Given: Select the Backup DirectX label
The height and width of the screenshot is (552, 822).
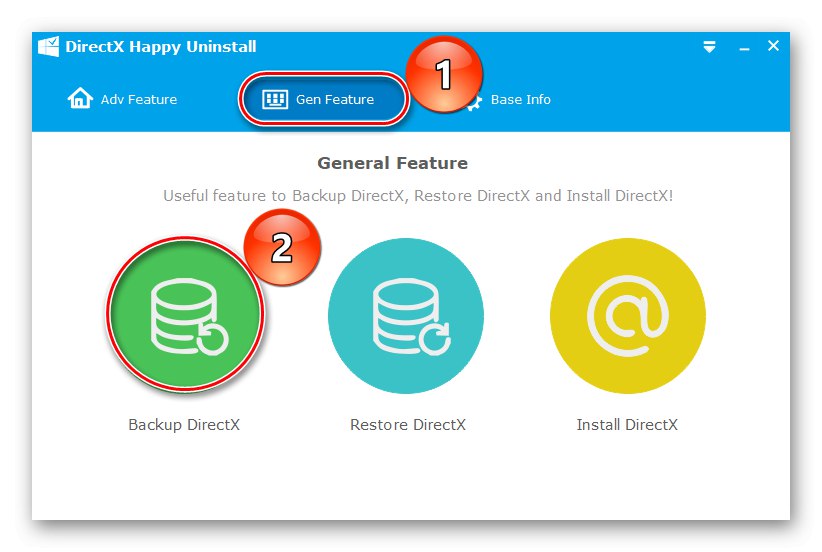Looking at the screenshot, I should point(184,425).
